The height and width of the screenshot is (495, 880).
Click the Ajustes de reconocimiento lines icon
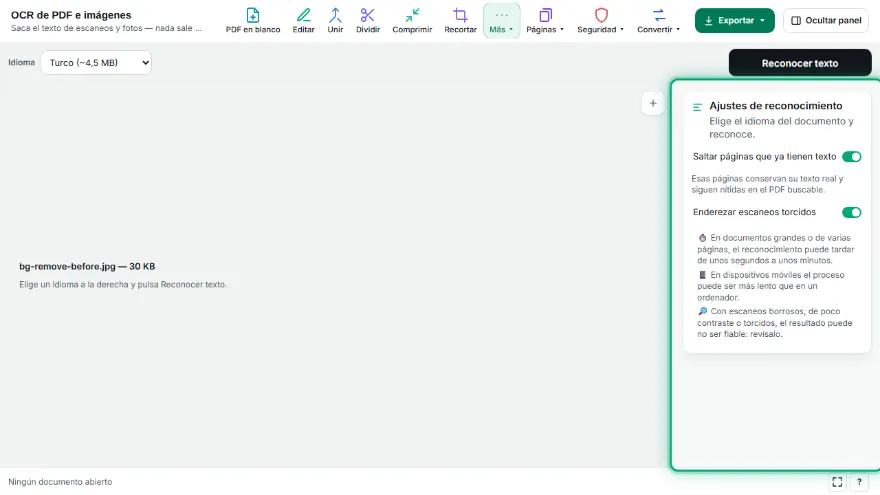click(697, 107)
